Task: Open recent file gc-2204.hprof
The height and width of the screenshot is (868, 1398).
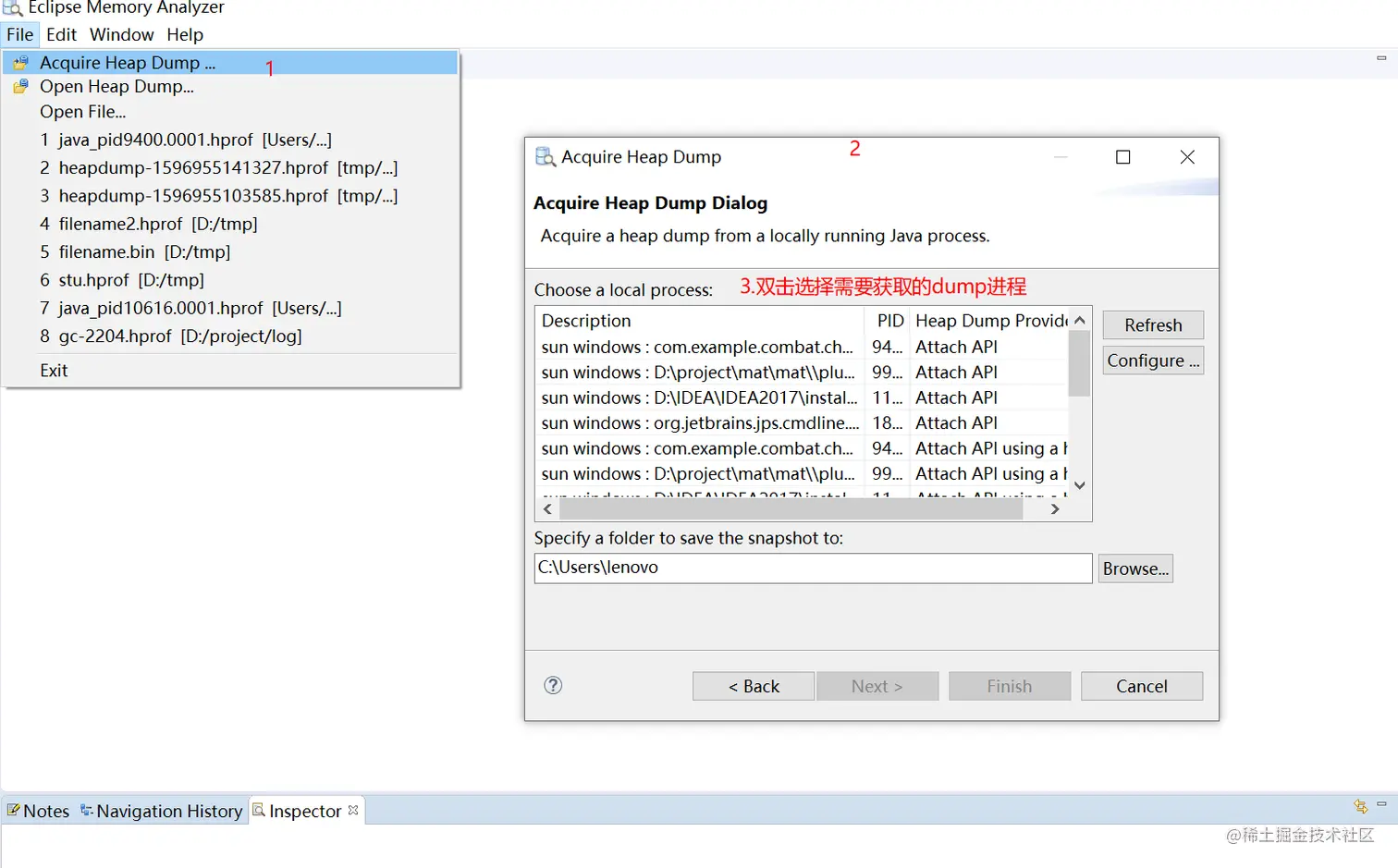Action: pos(230,336)
